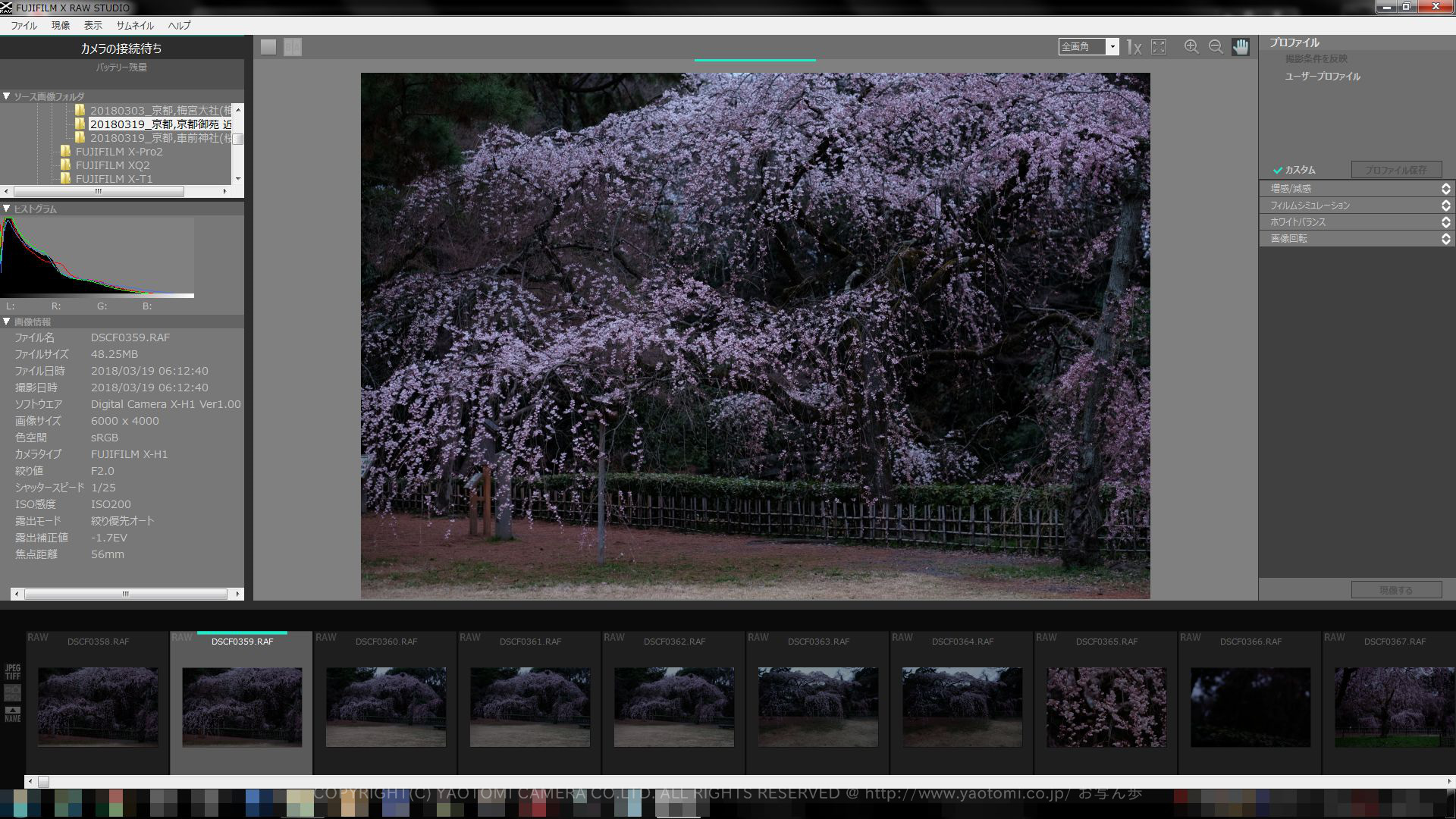
Task: Click the file name value DSCF0359.RAF
Action: tap(130, 337)
